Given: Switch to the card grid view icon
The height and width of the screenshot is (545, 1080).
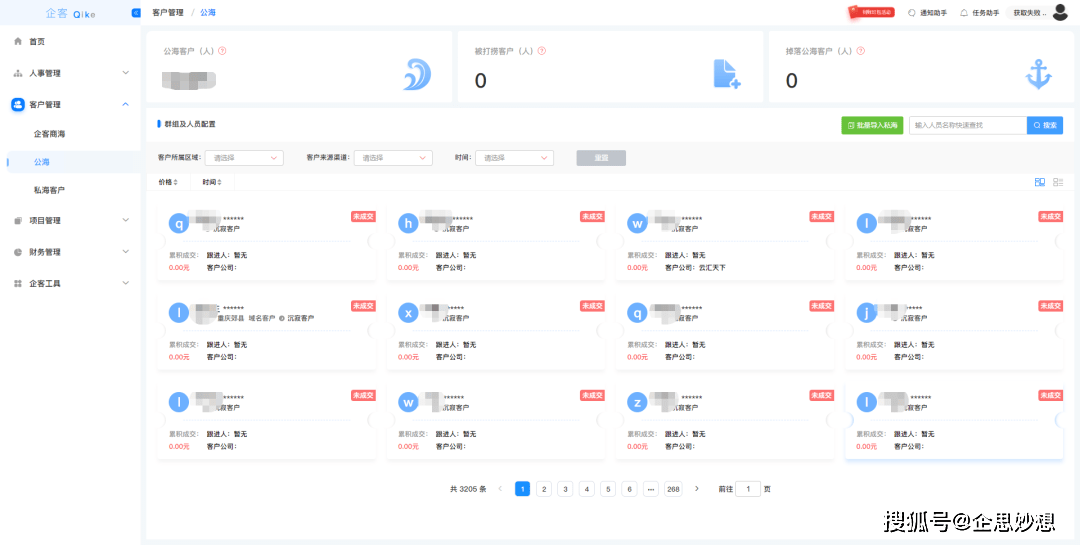Looking at the screenshot, I should (x=1040, y=182).
